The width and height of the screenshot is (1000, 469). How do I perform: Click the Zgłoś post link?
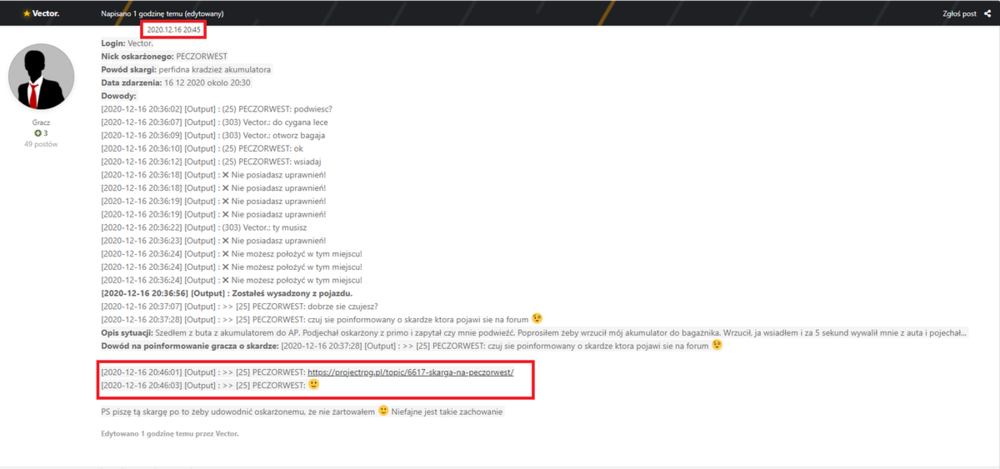pyautogui.click(x=959, y=13)
